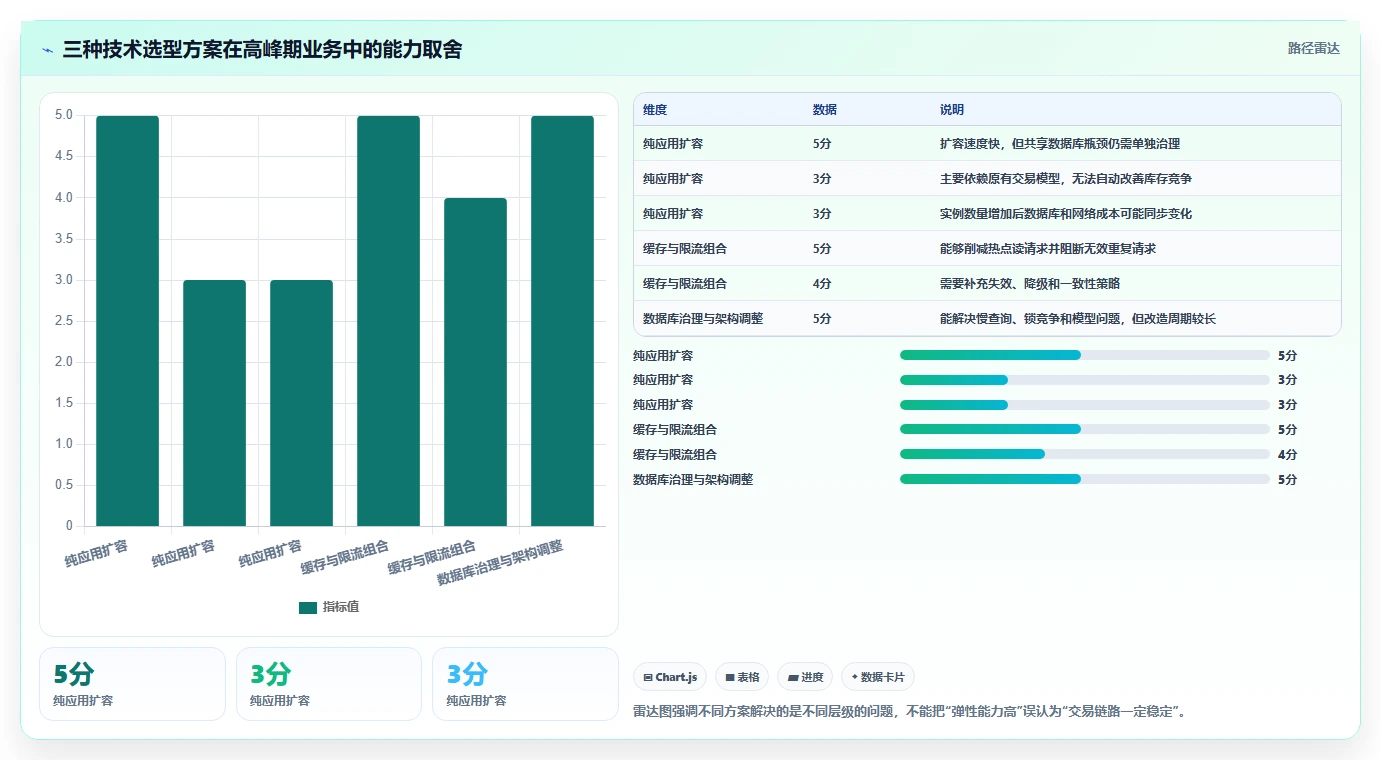Image resolution: width=1381 pixels, height=760 pixels.
Task: Click the 4分 cell in the table
Action: coord(822,284)
